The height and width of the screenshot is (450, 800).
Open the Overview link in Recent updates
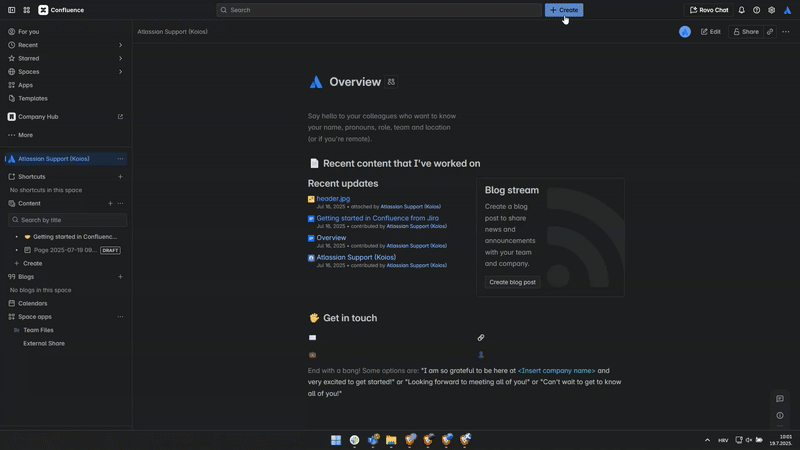click(331, 238)
